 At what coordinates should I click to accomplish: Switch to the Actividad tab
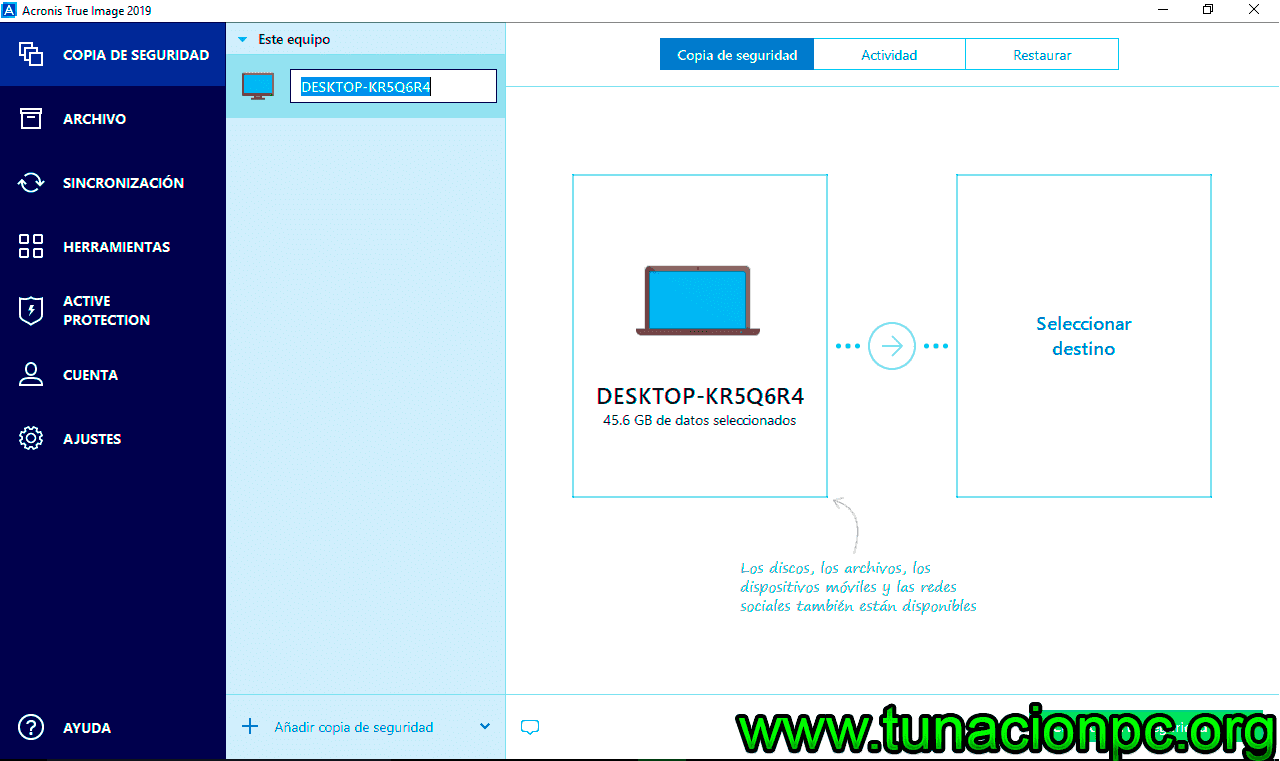(x=889, y=55)
